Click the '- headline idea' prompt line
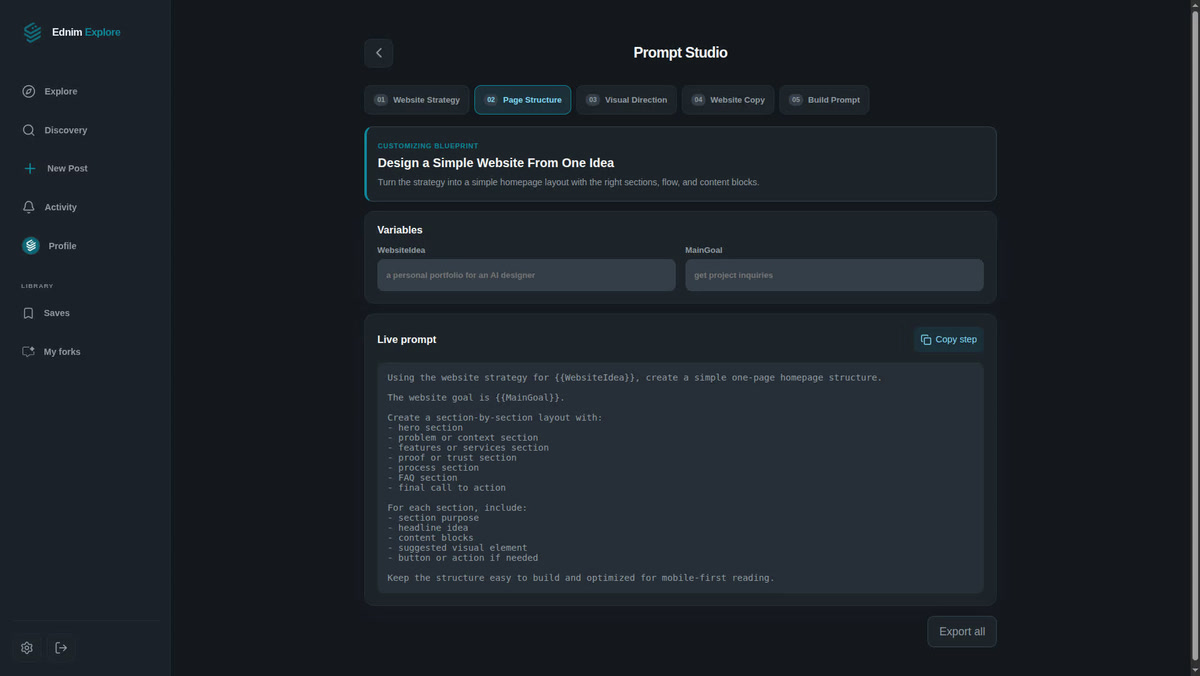The width and height of the screenshot is (1200, 676). [x=430, y=528]
